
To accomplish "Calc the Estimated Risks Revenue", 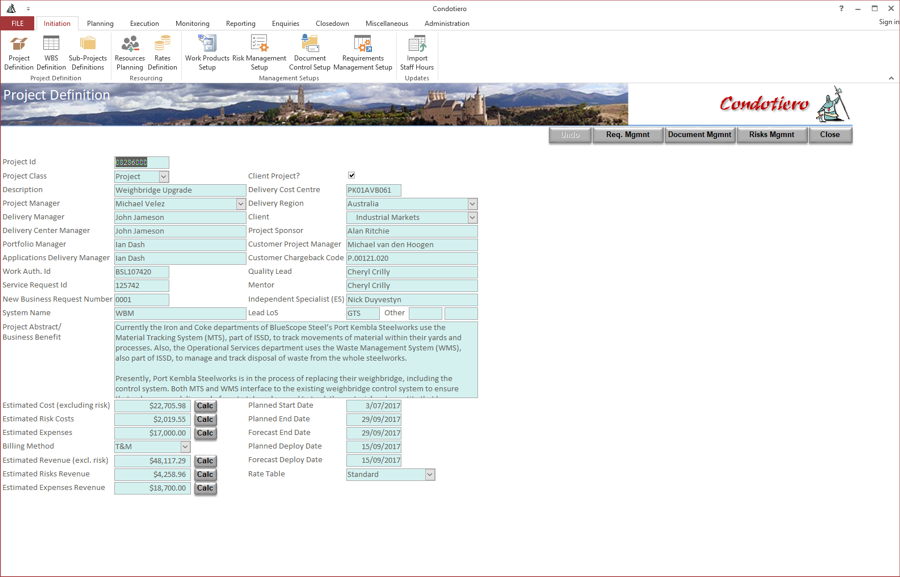I will pyautogui.click(x=205, y=475).
